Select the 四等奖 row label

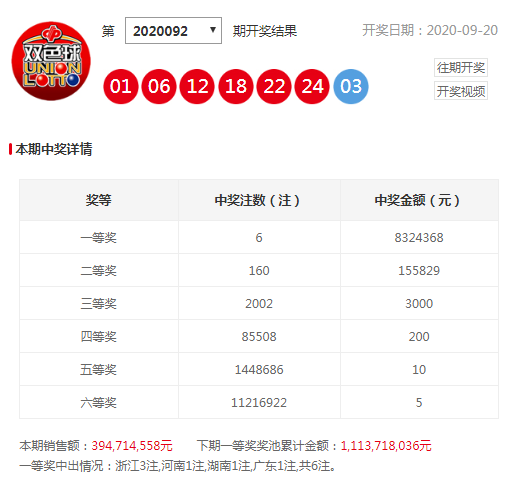pos(98,337)
